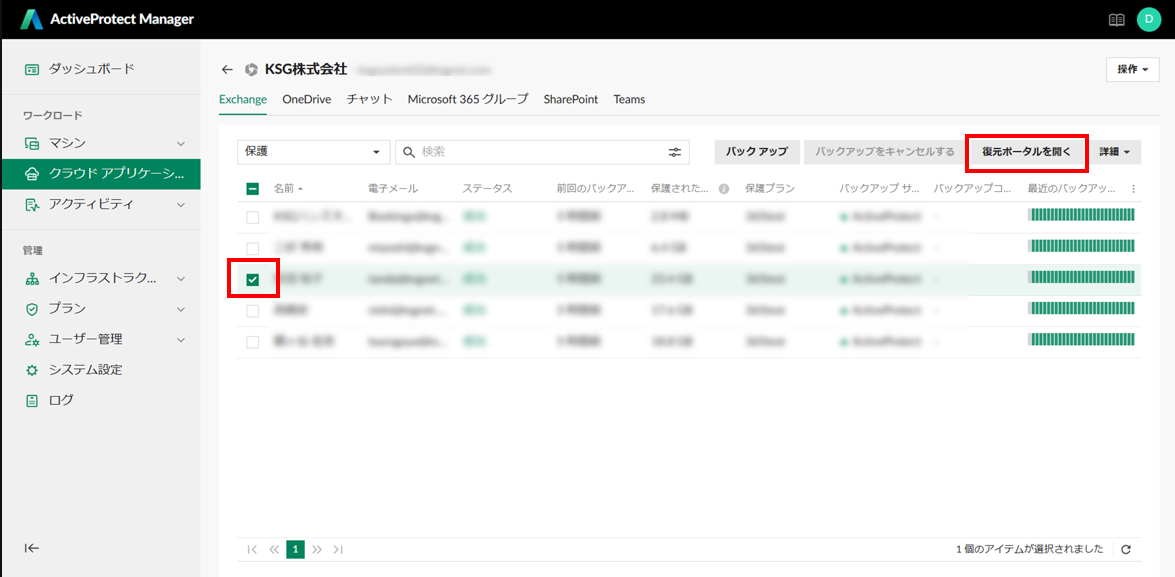Image resolution: width=1175 pixels, height=577 pixels.
Task: Collapse the sidebar with the arrow icon
Action: tap(31, 548)
